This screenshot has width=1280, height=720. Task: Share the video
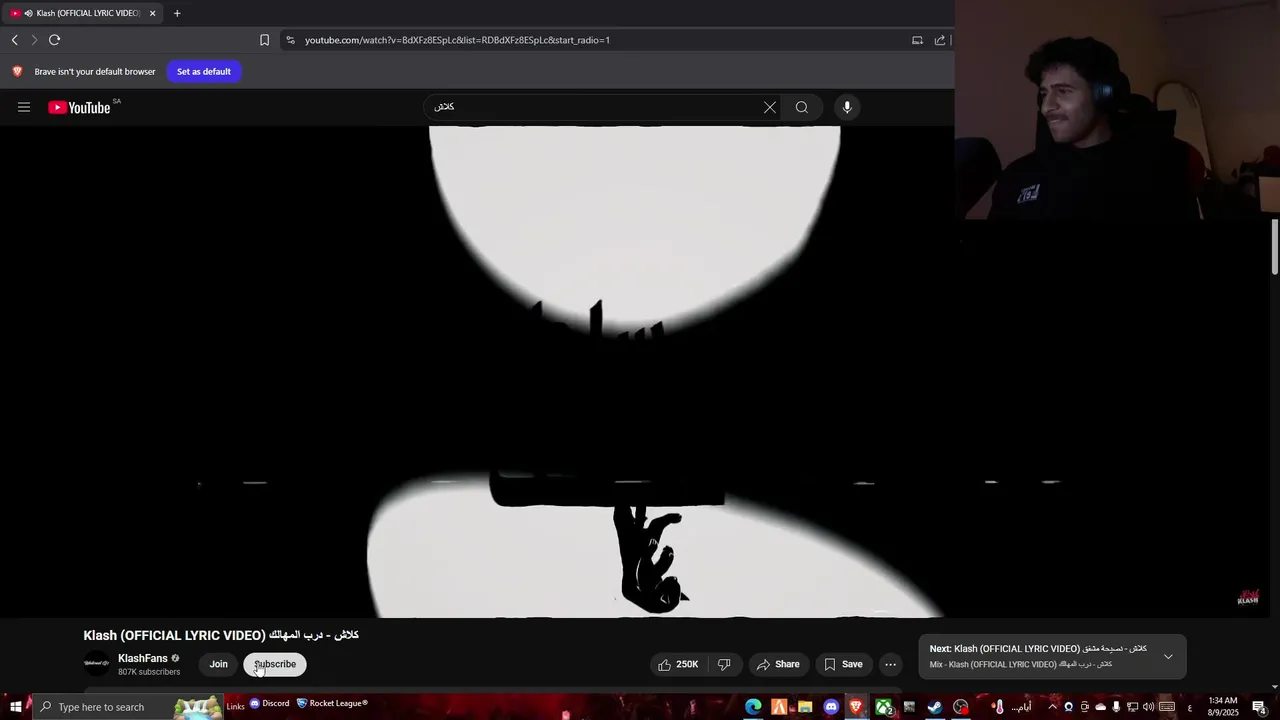pyautogui.click(x=778, y=664)
